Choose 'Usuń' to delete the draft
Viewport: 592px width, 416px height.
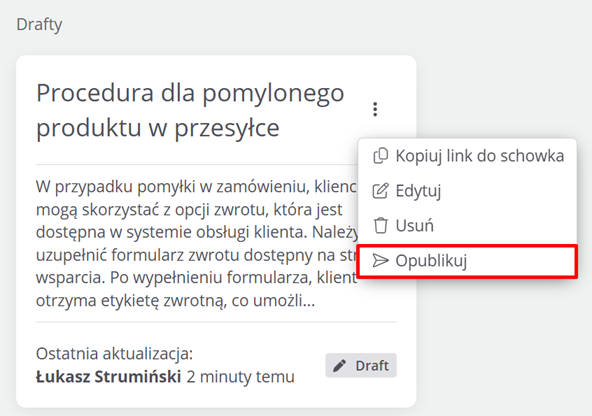click(467, 226)
